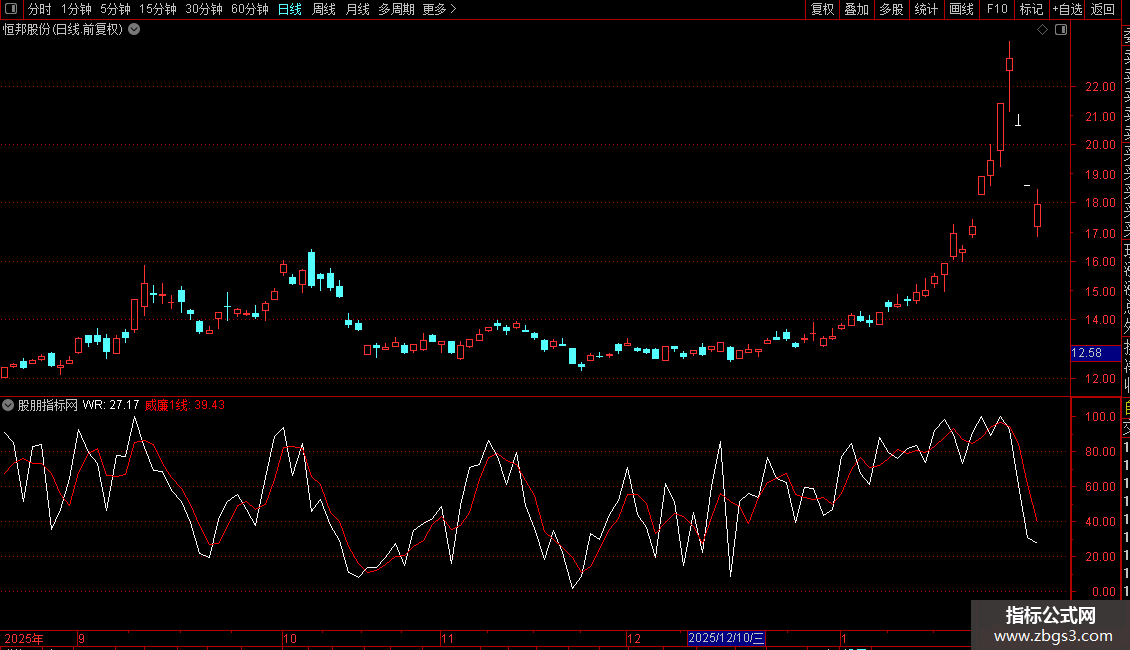The height and width of the screenshot is (650, 1130).
Task: Click the 21.00 price axis label
Action: click(x=1100, y=116)
